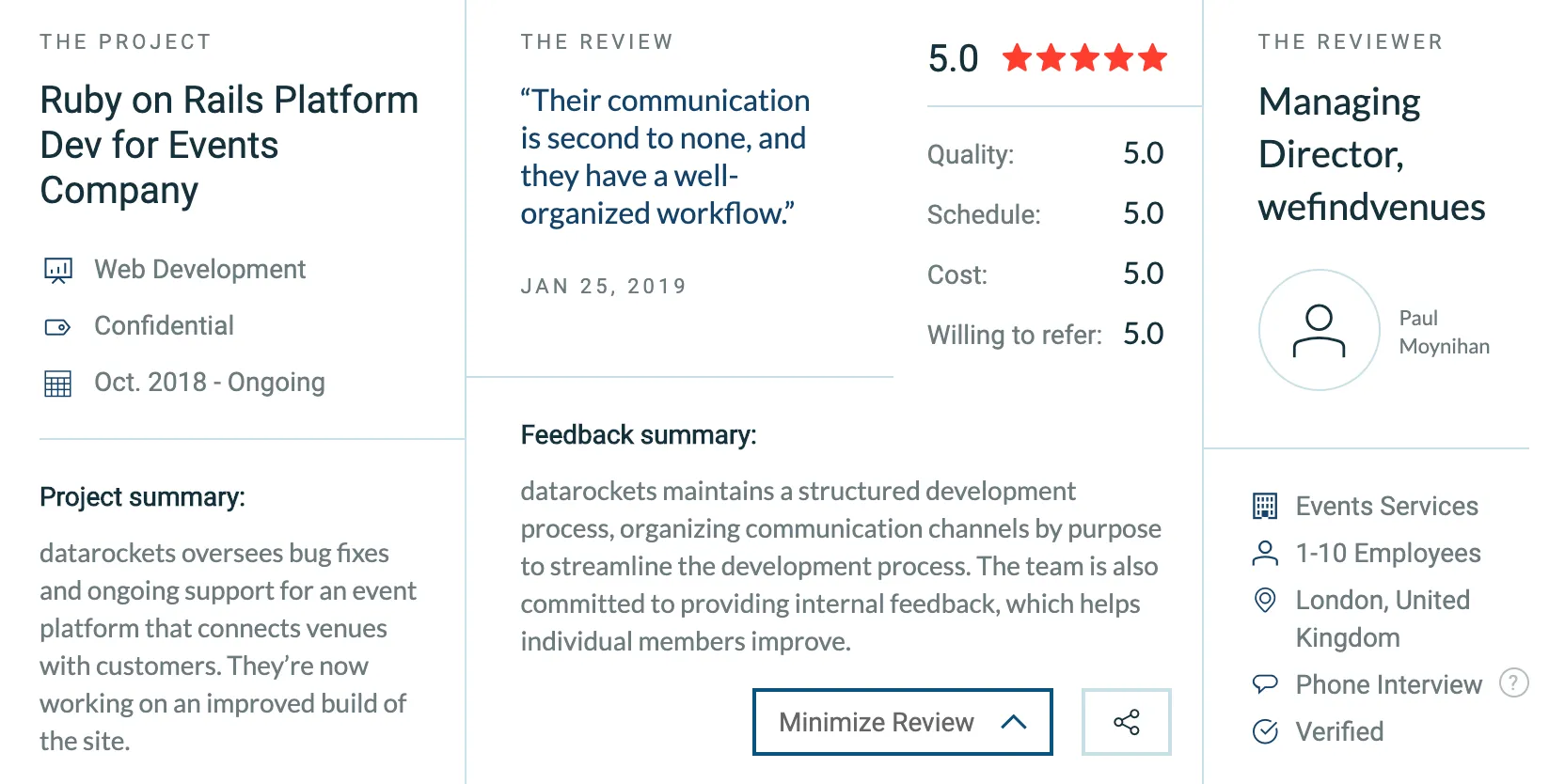Click the London location pin icon
Viewport: 1565px width, 784px height.
[1266, 600]
